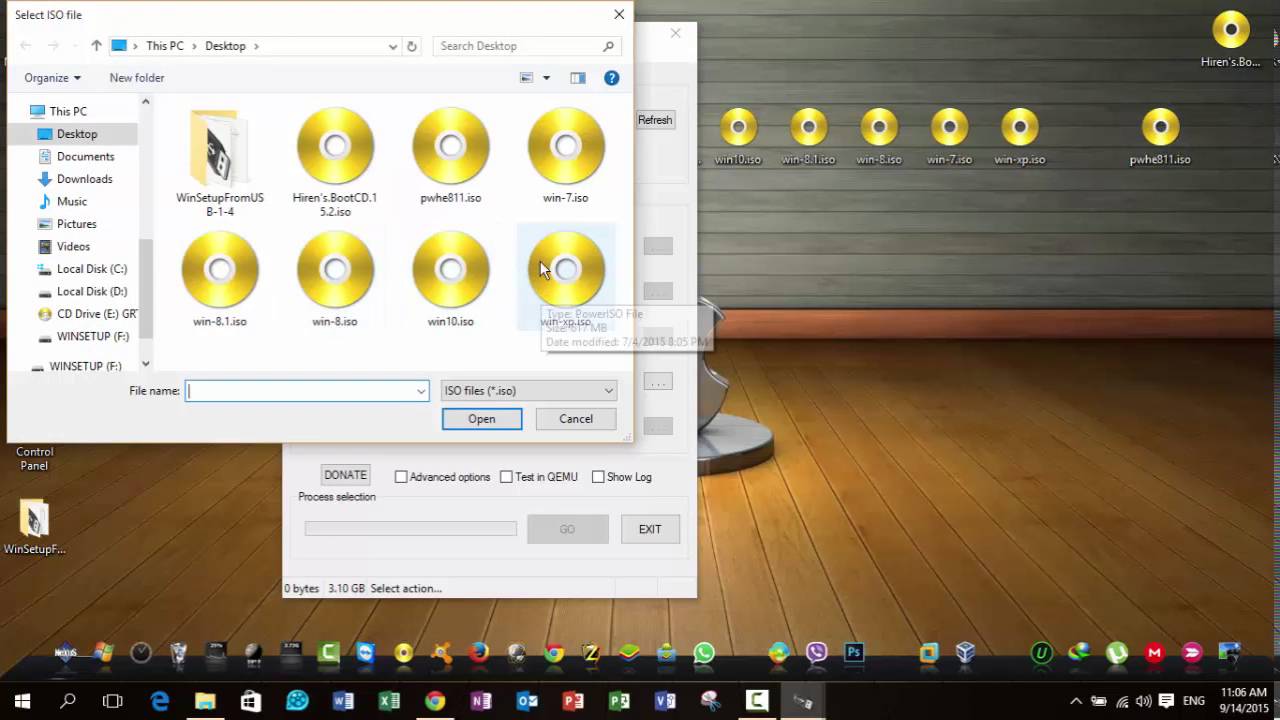Click the Open button

482,419
